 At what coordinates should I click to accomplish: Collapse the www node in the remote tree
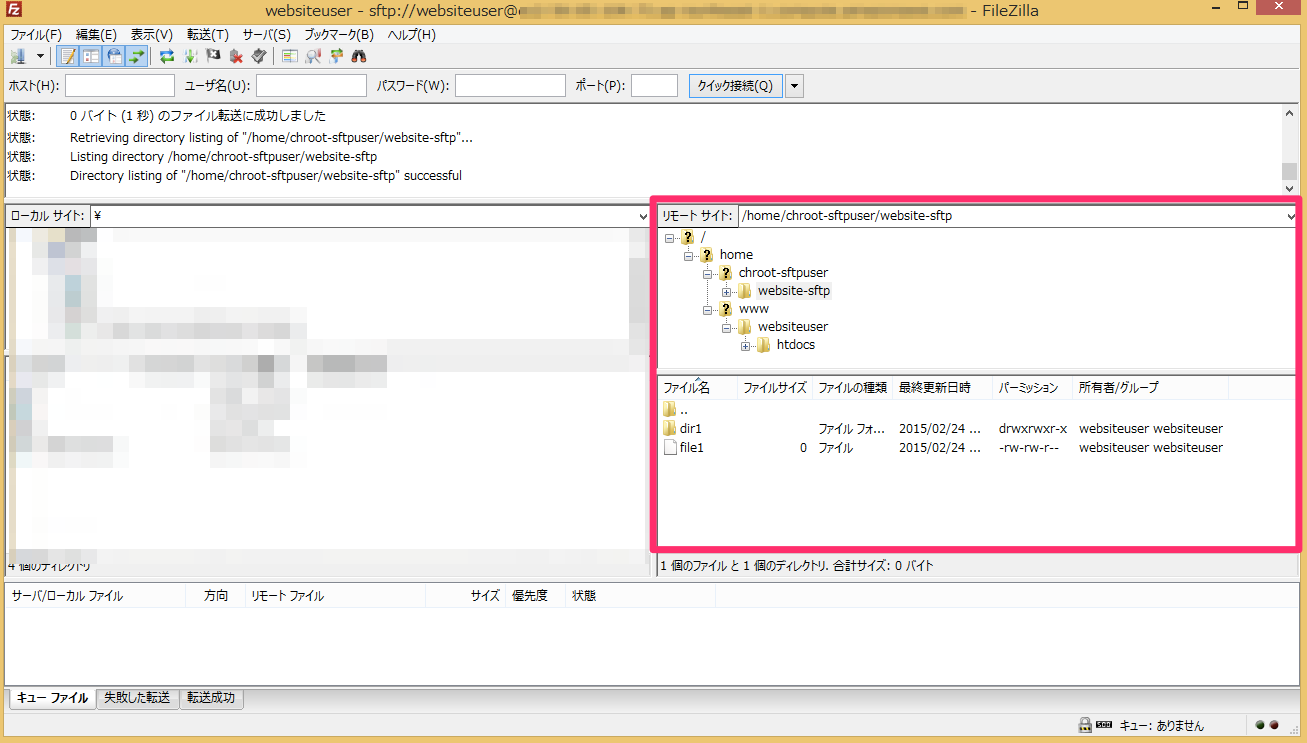coord(707,308)
